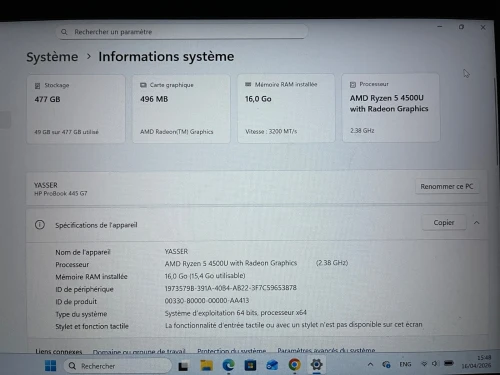Minimize the Settings window
Screen dimensions: 500x375
pos(440,26)
